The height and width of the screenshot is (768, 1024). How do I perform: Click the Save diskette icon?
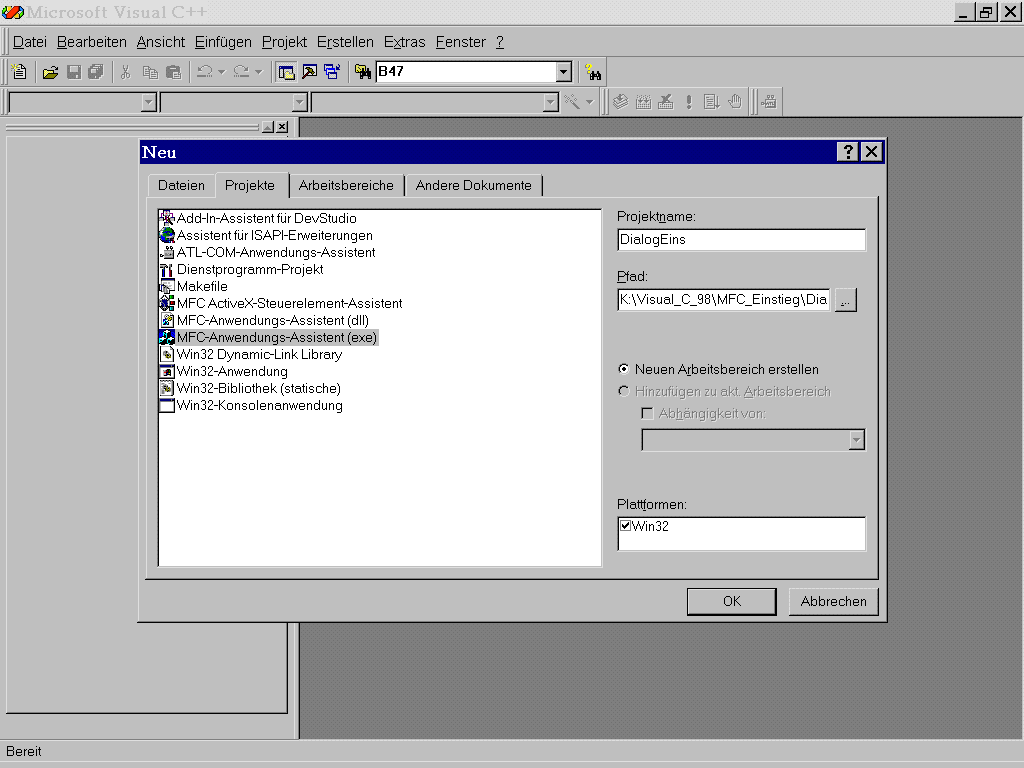click(x=74, y=72)
